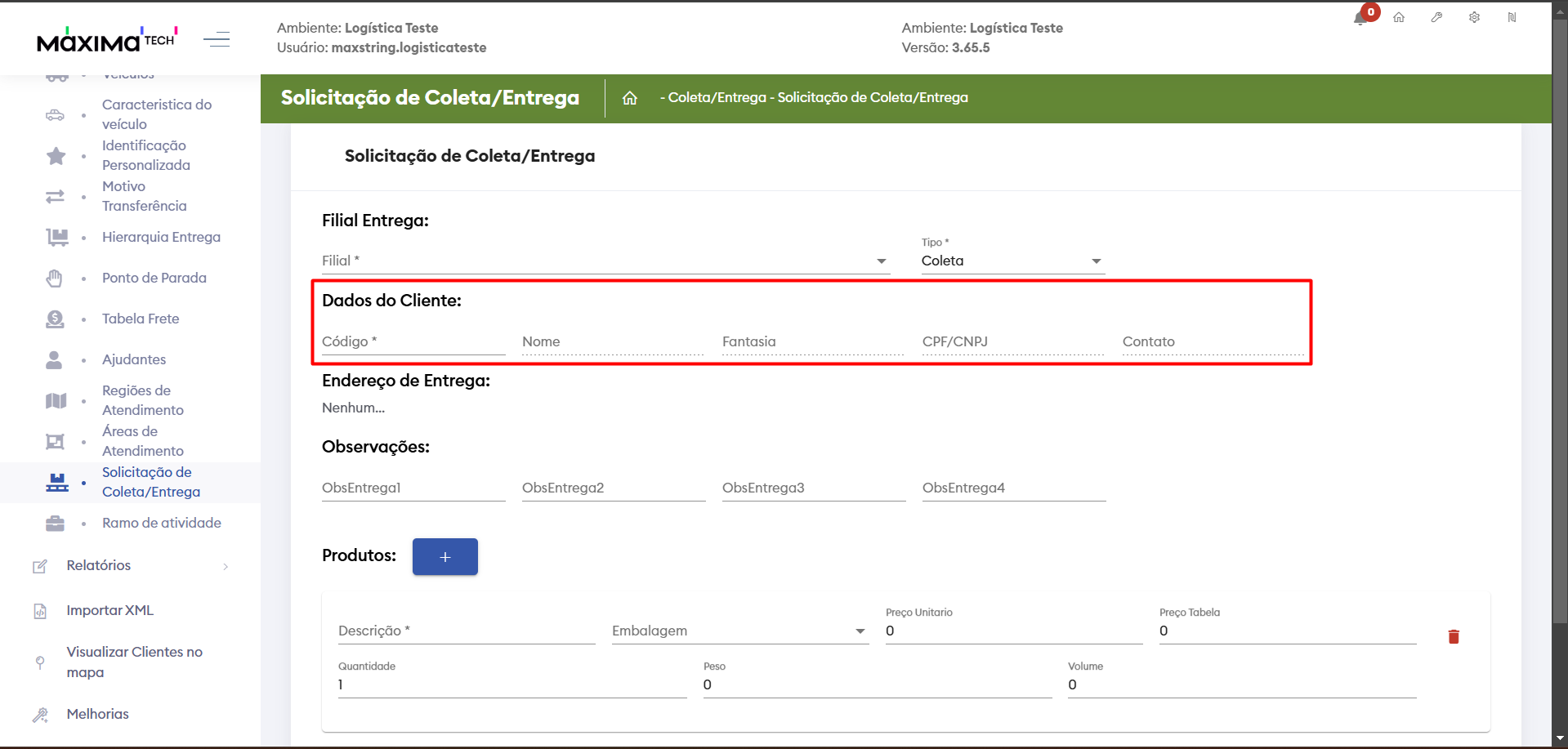
Task: Click the ObsEntrega1 text field
Action: click(x=413, y=488)
